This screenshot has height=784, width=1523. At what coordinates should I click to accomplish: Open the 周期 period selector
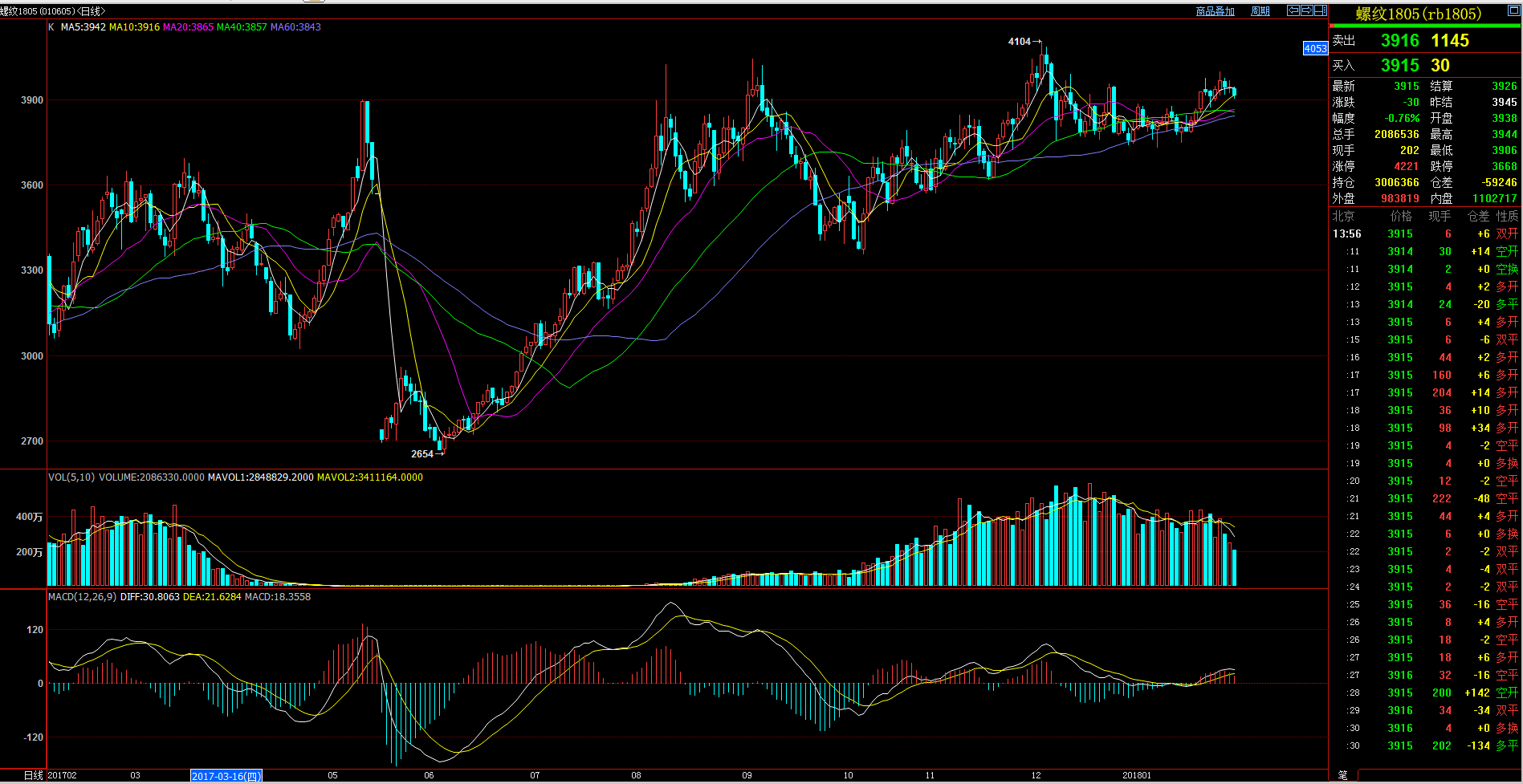pyautogui.click(x=1260, y=11)
